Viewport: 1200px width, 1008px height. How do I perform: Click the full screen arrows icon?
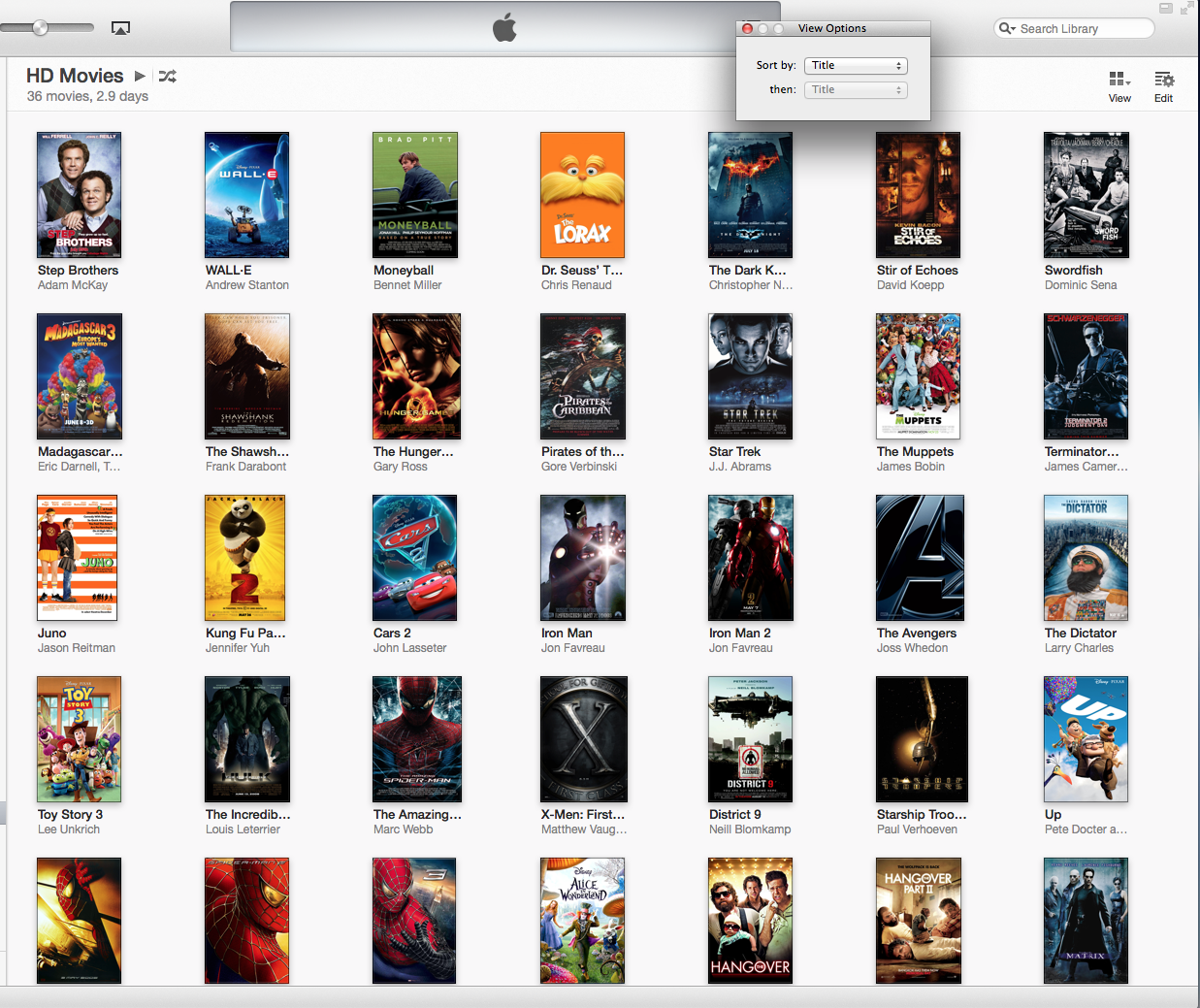1186,8
